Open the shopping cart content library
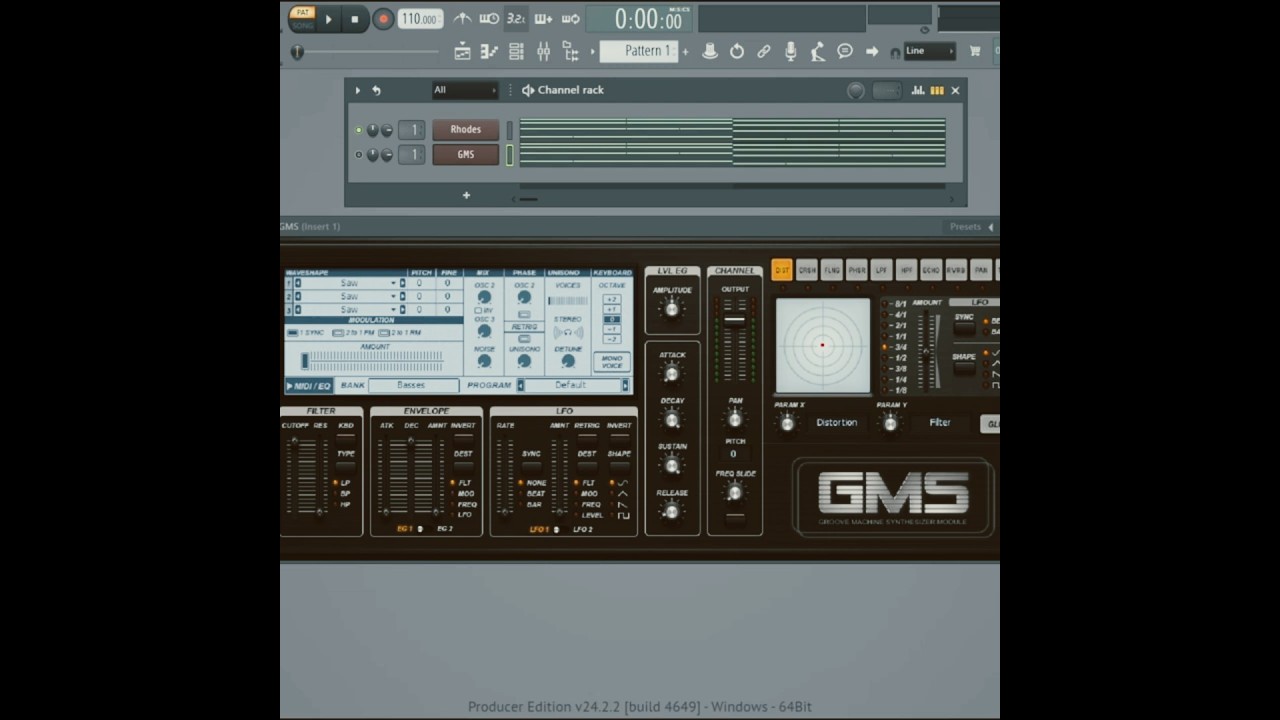The height and width of the screenshot is (720, 1280). tap(975, 51)
